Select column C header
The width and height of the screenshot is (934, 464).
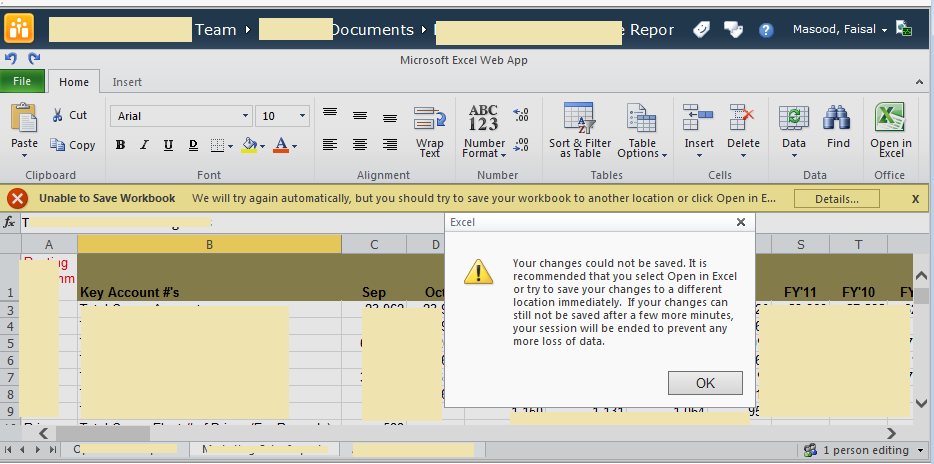coord(374,244)
